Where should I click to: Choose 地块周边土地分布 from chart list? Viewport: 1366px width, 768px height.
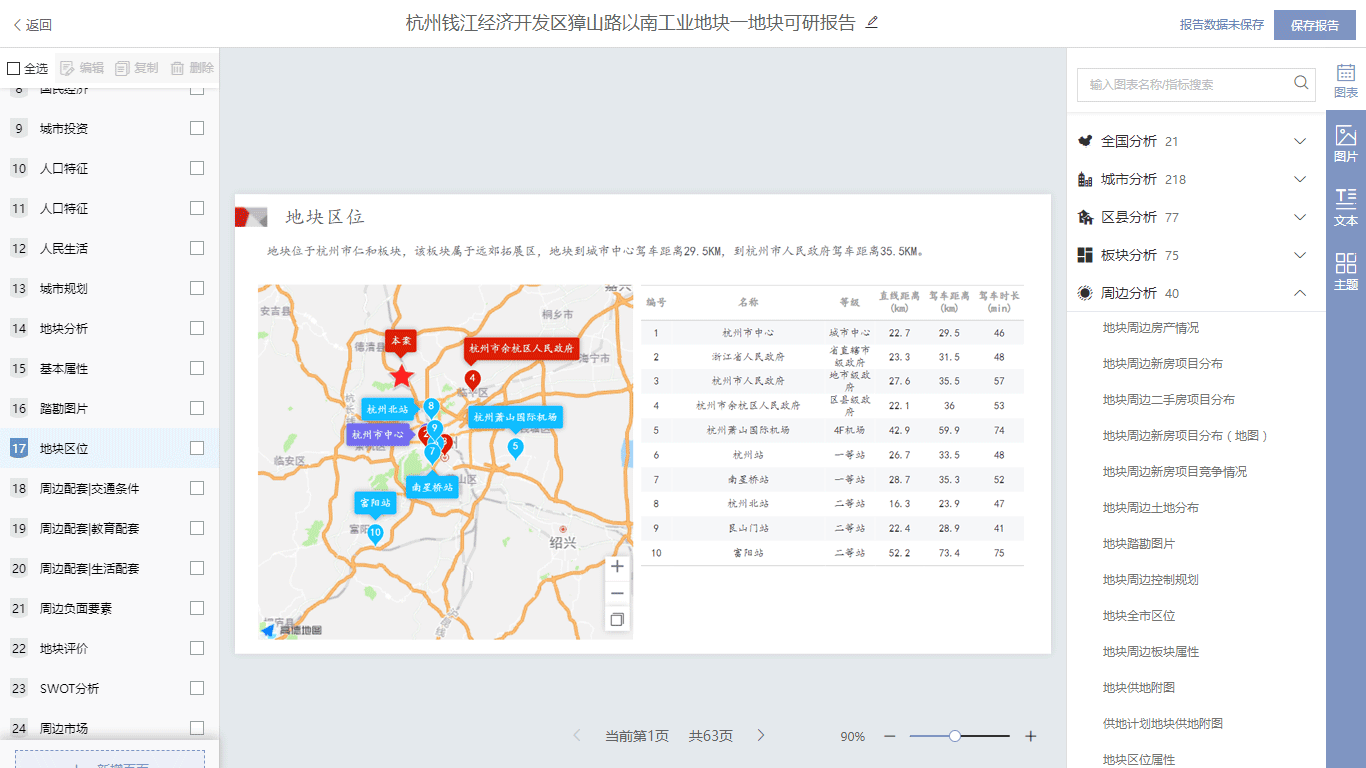[1150, 508]
